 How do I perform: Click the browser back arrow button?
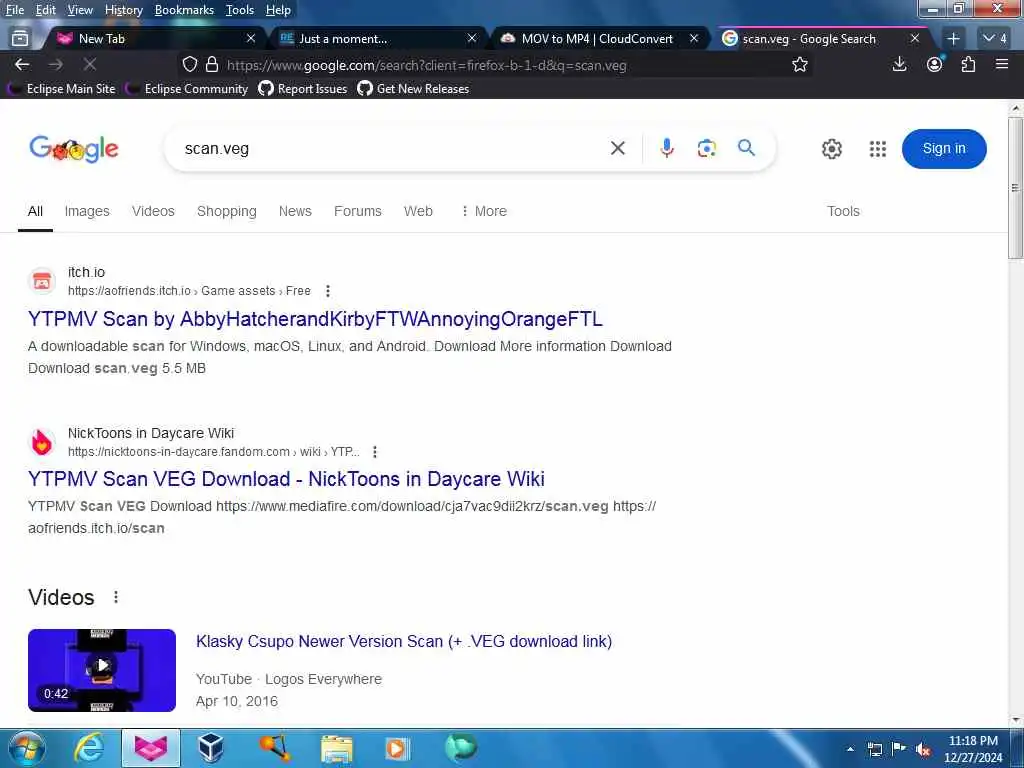22,65
